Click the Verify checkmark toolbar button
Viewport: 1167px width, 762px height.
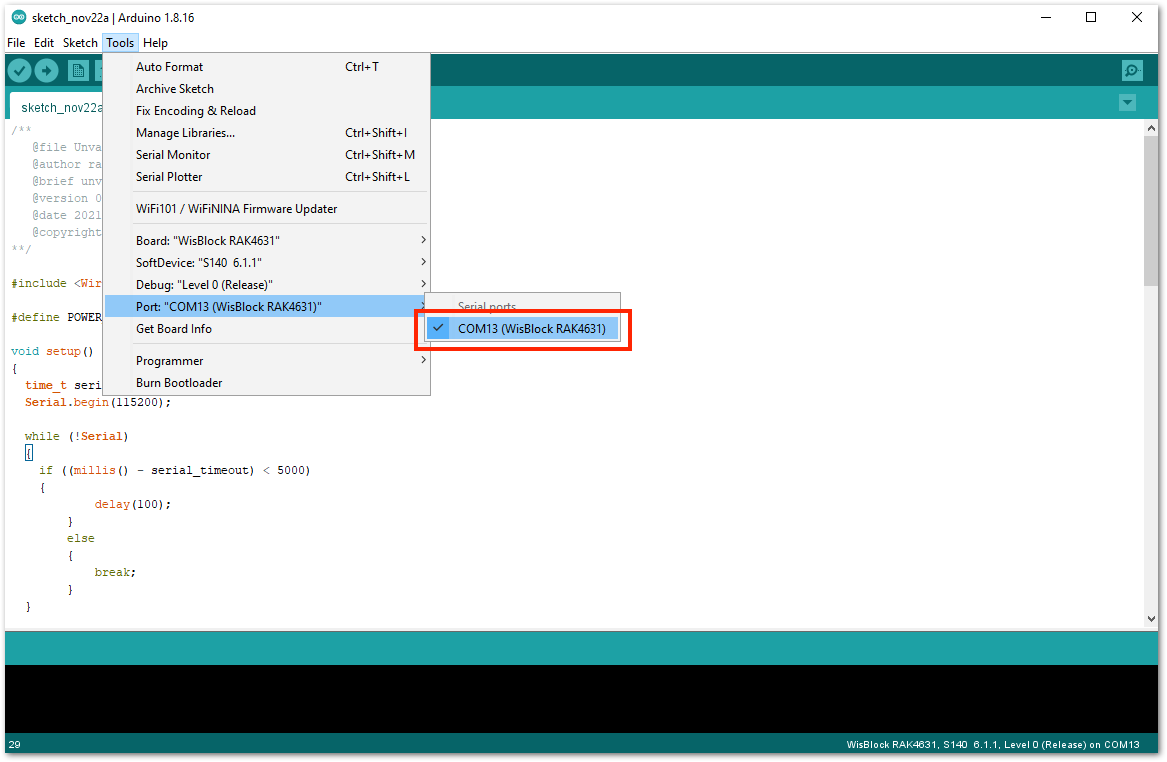(20, 71)
